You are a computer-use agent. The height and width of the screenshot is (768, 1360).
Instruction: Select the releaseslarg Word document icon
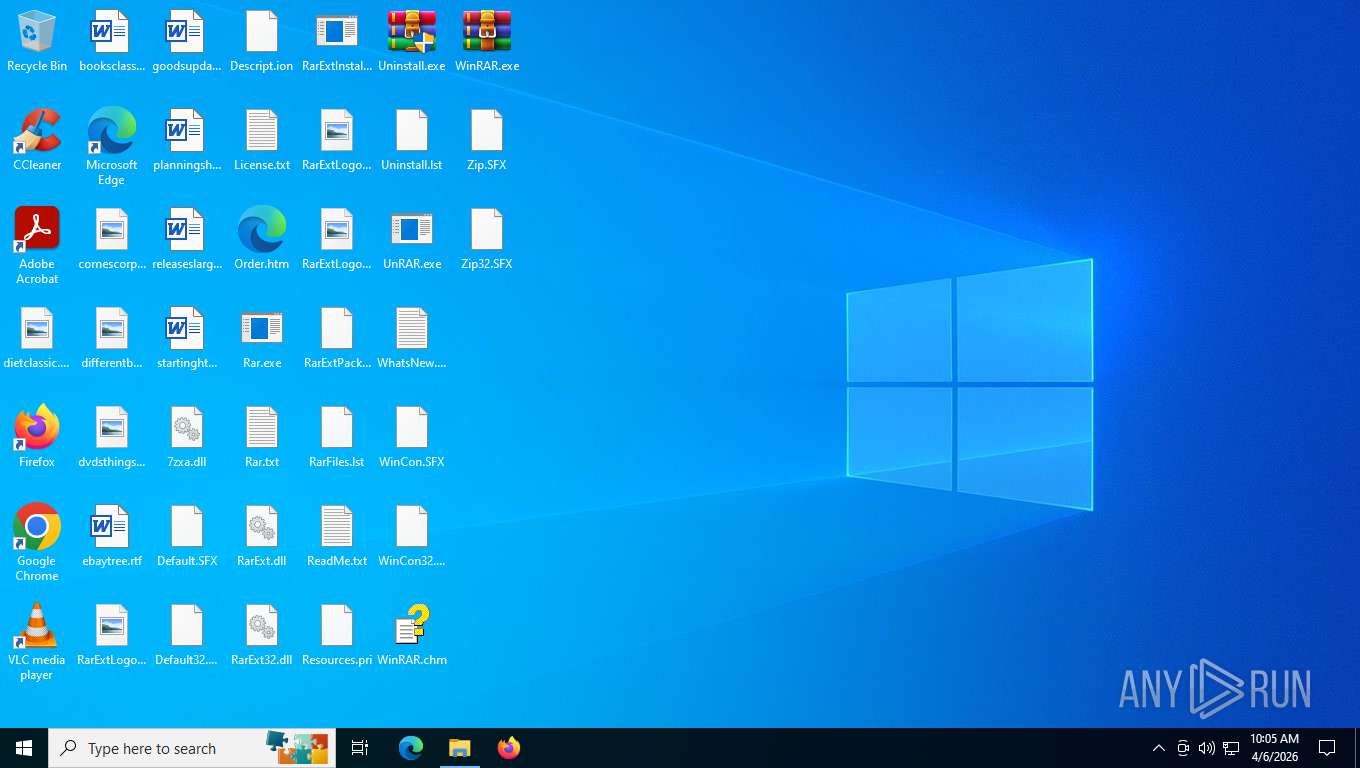tap(187, 240)
